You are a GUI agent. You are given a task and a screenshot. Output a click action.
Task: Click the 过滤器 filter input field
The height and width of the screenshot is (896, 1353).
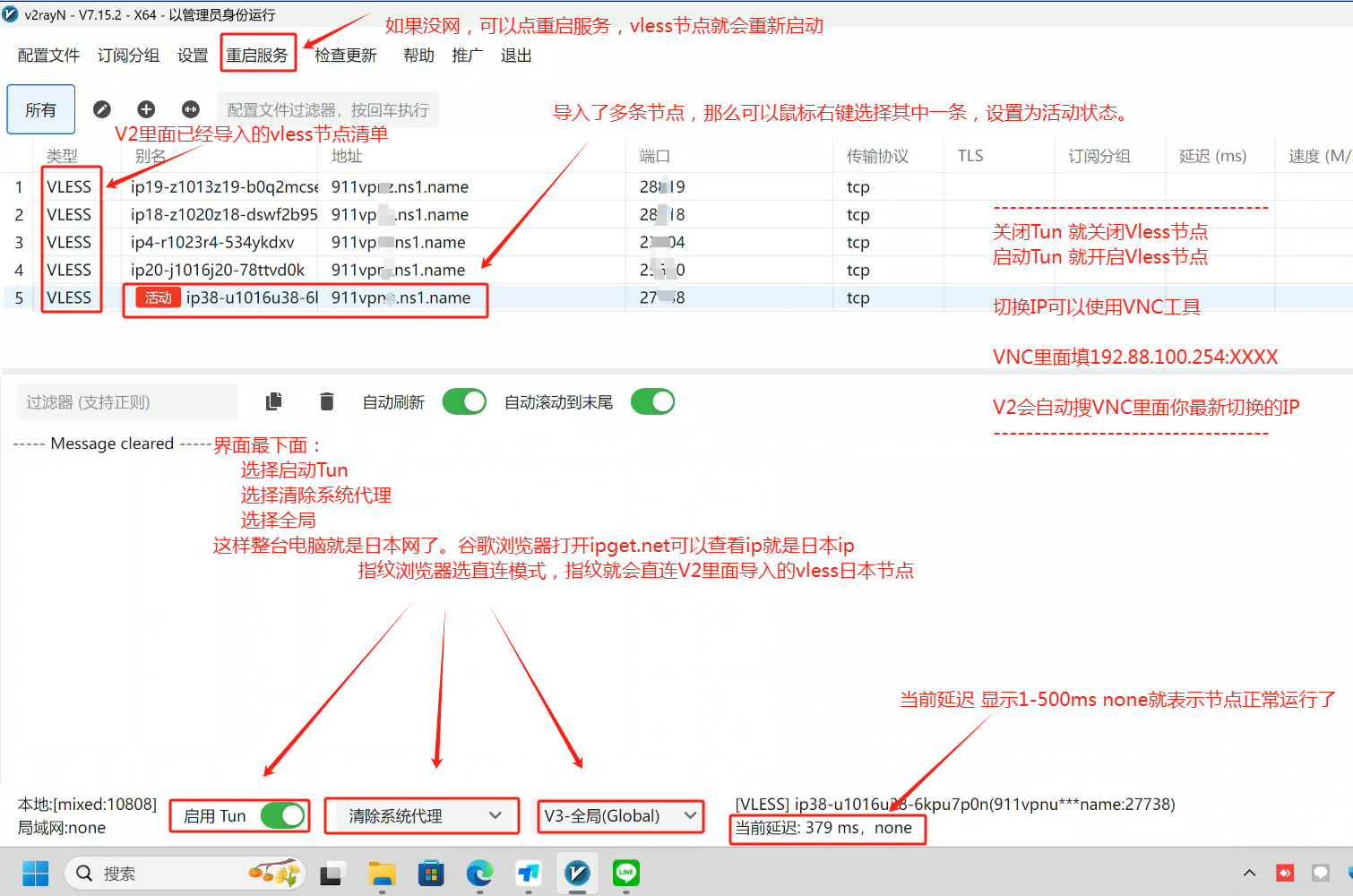pyautogui.click(x=125, y=401)
